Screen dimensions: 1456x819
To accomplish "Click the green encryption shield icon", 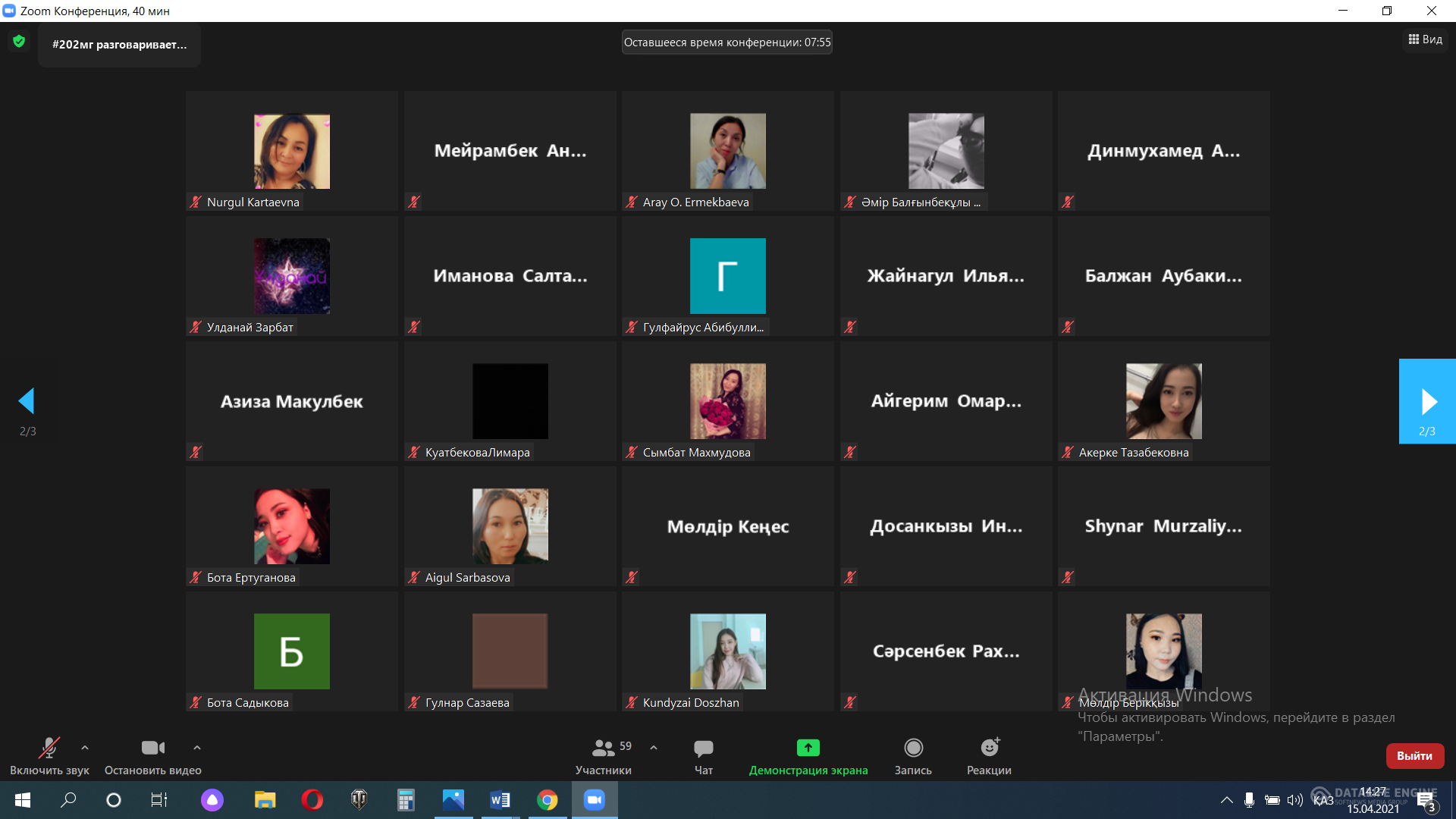I will (19, 42).
